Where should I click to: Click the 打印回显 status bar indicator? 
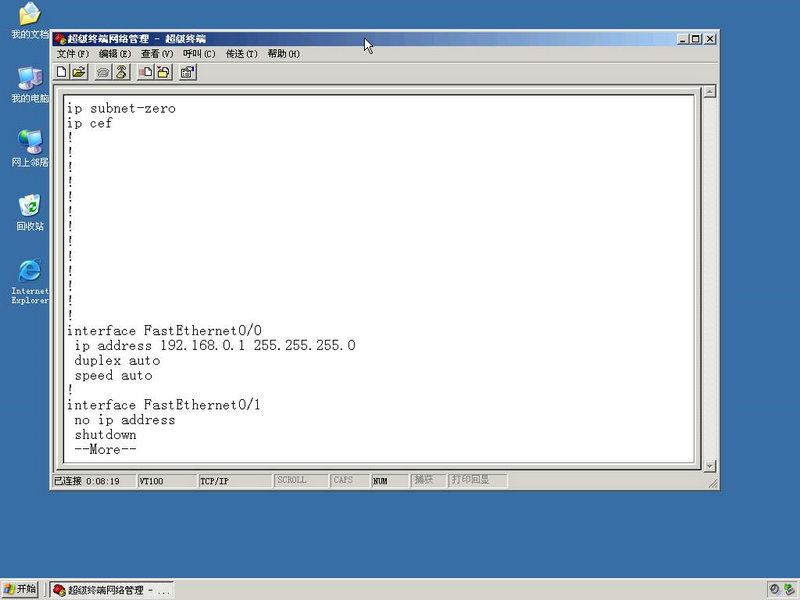pyautogui.click(x=477, y=481)
